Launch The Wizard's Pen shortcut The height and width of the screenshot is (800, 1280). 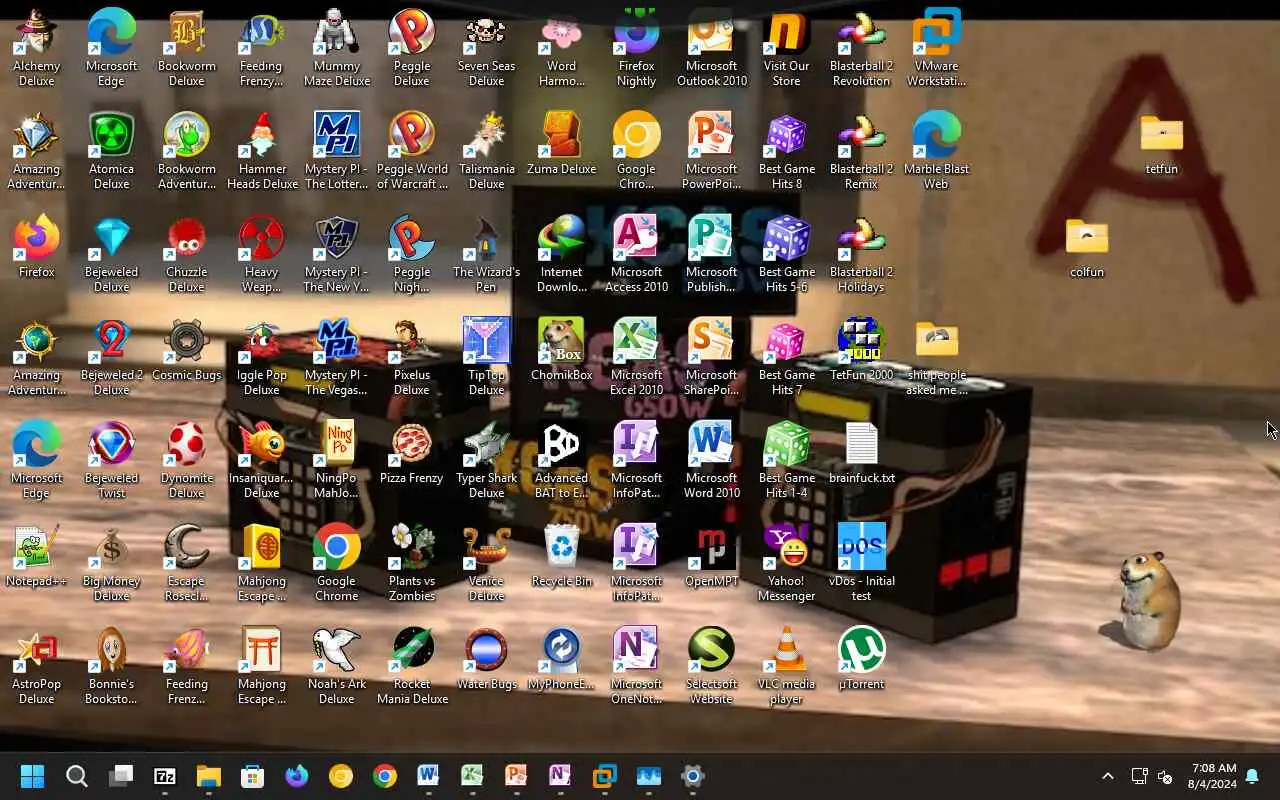coord(486,254)
